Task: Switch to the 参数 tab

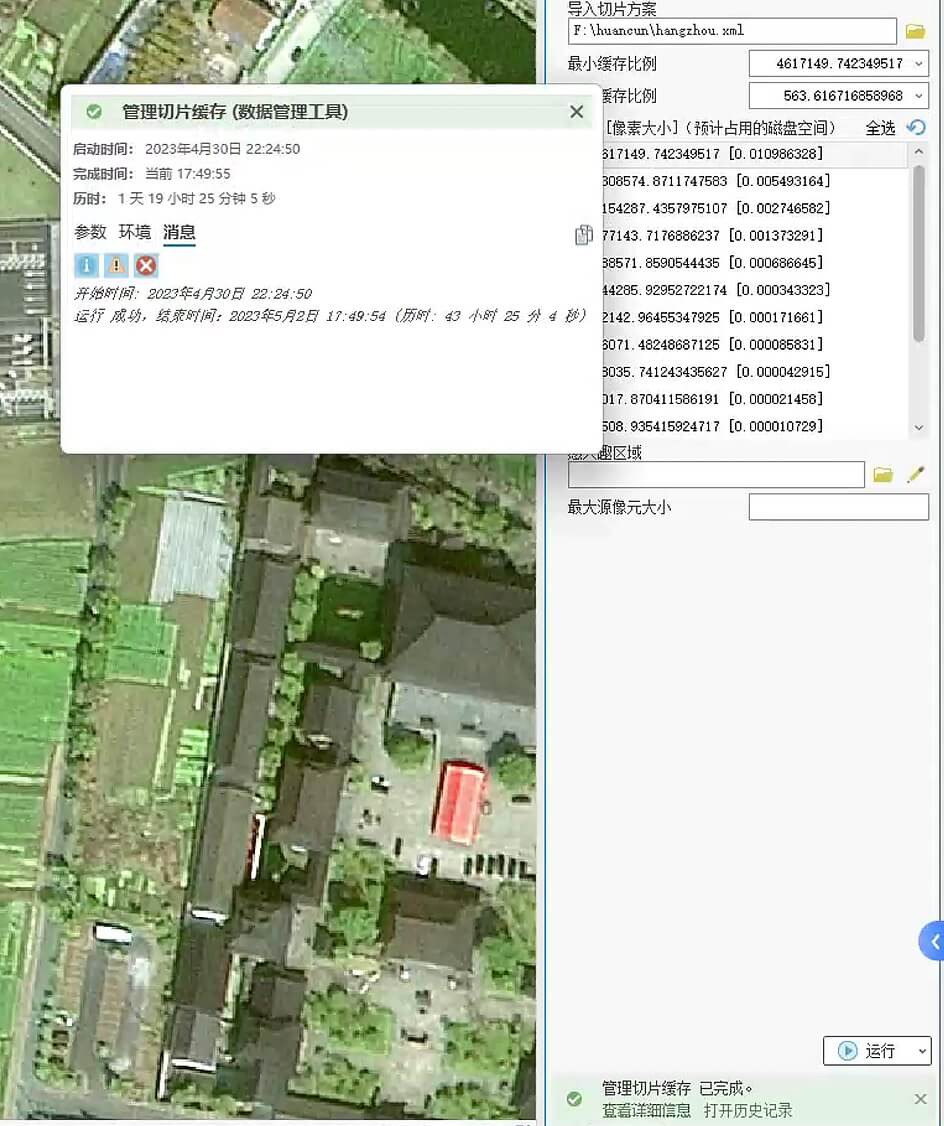Action: point(90,232)
